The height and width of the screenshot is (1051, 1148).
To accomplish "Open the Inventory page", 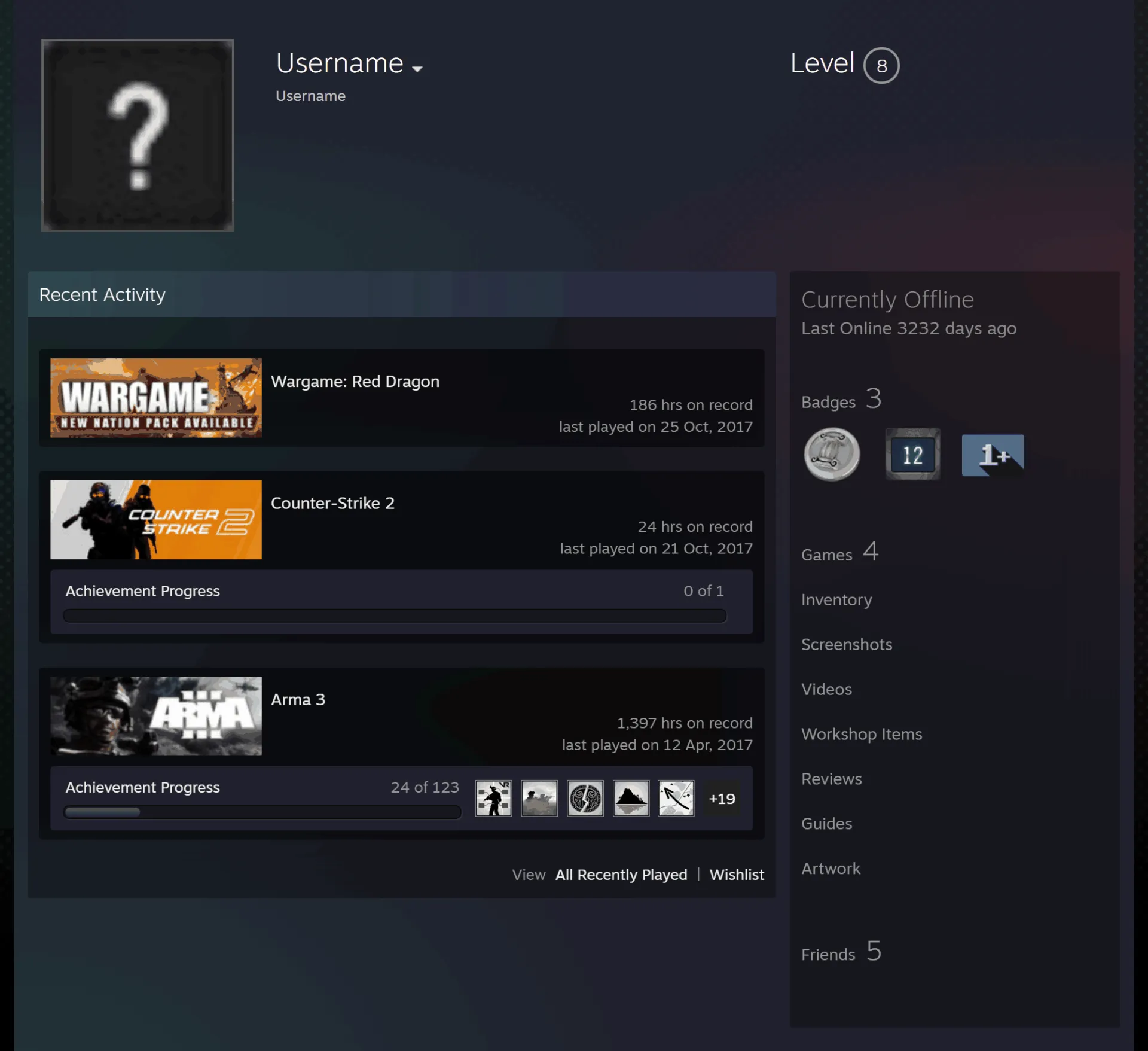I will coord(836,599).
